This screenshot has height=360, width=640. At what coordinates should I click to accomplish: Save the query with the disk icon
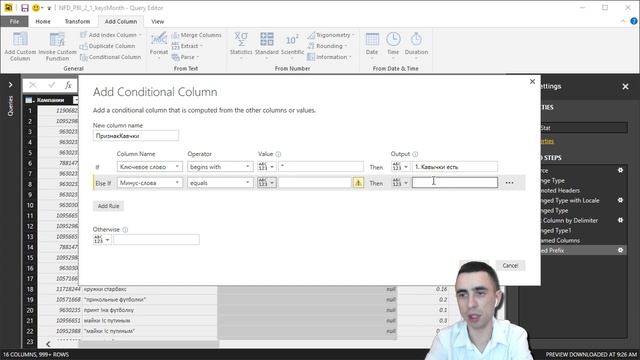(x=25, y=8)
